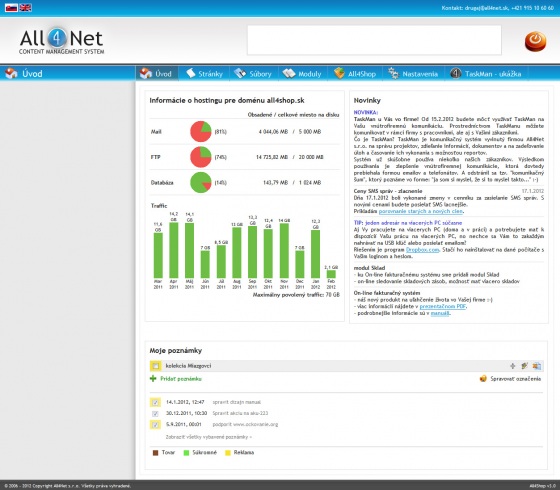
Task: Click the empty header input box
Action: 374,40
